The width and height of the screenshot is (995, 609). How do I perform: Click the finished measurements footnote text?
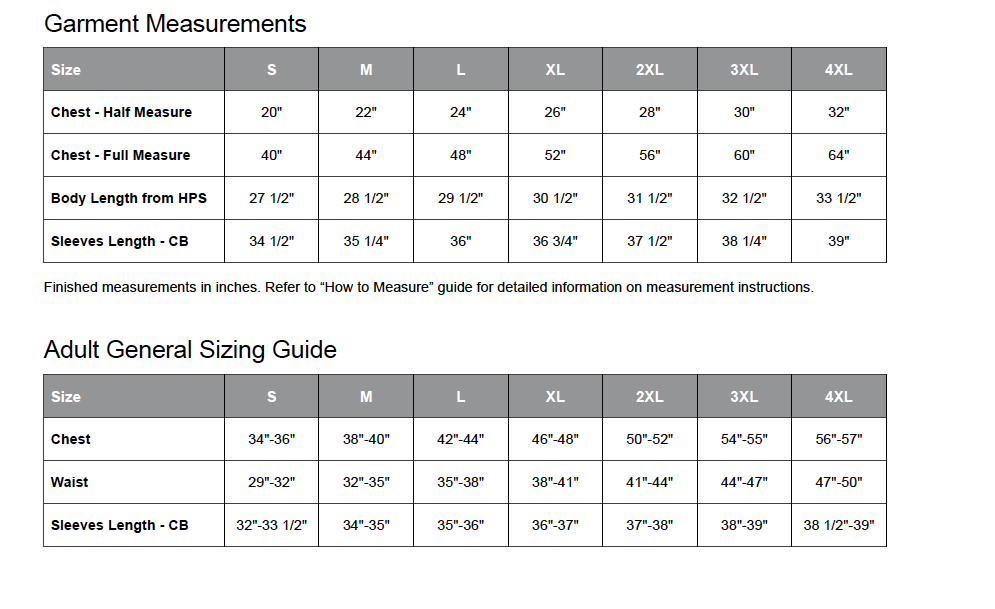428,288
